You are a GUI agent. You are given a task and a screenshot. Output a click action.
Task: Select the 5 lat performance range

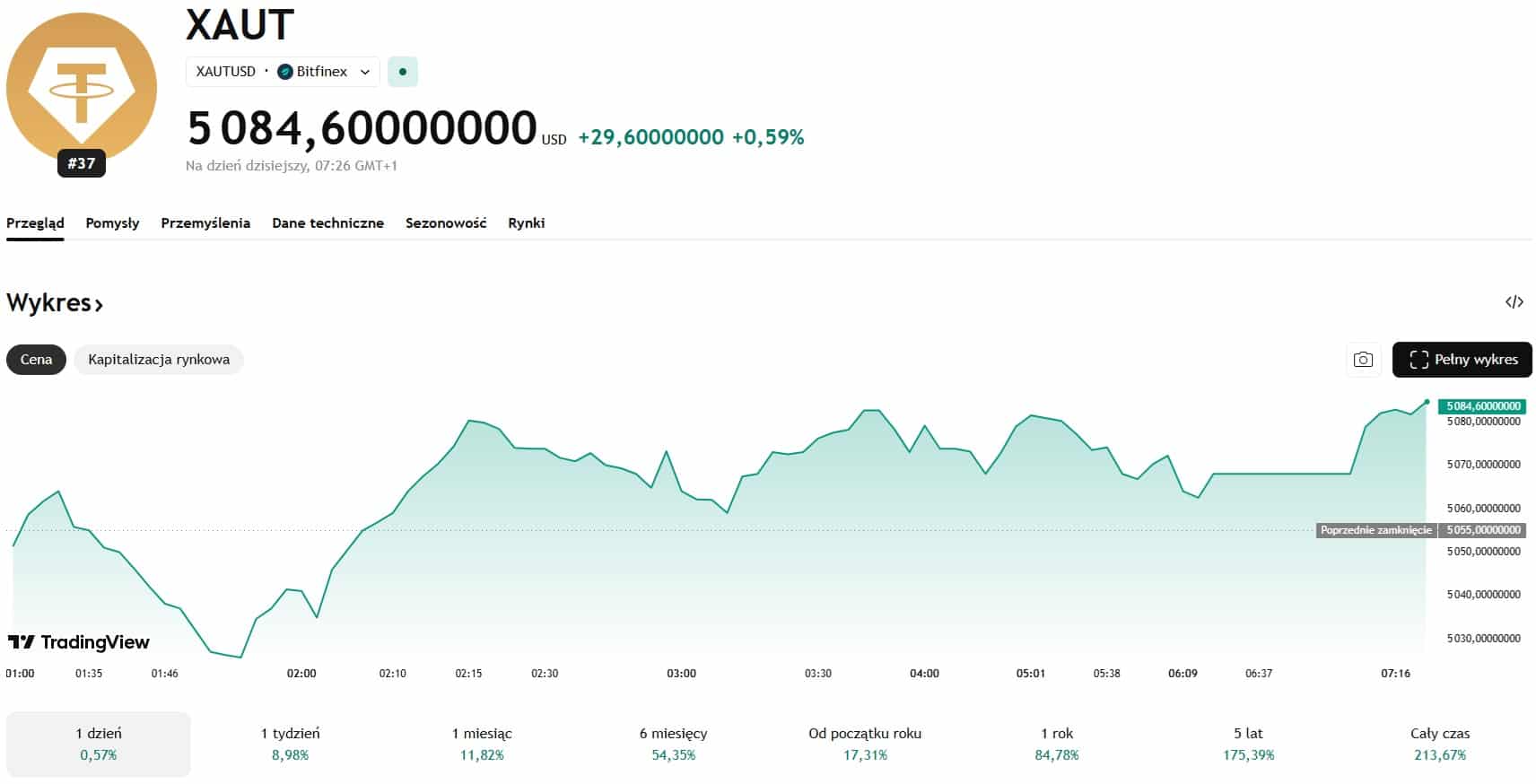(x=1248, y=744)
